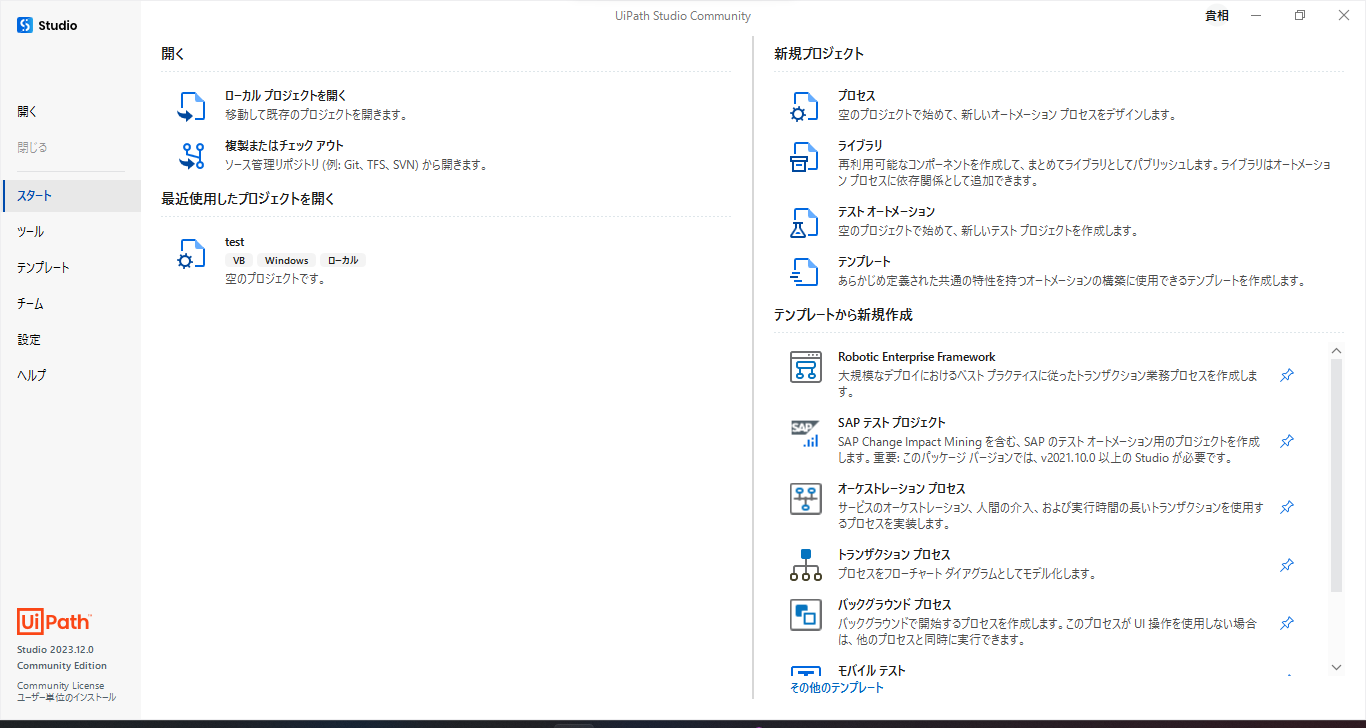The width and height of the screenshot is (1366, 728).
Task: Create a new テスト オートメーション project
Action: click(x=886, y=212)
